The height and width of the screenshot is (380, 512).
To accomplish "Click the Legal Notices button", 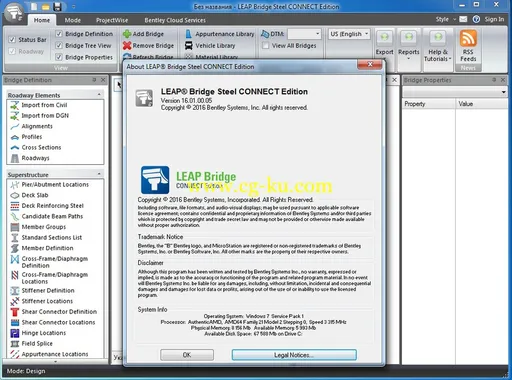I will click(x=294, y=355).
